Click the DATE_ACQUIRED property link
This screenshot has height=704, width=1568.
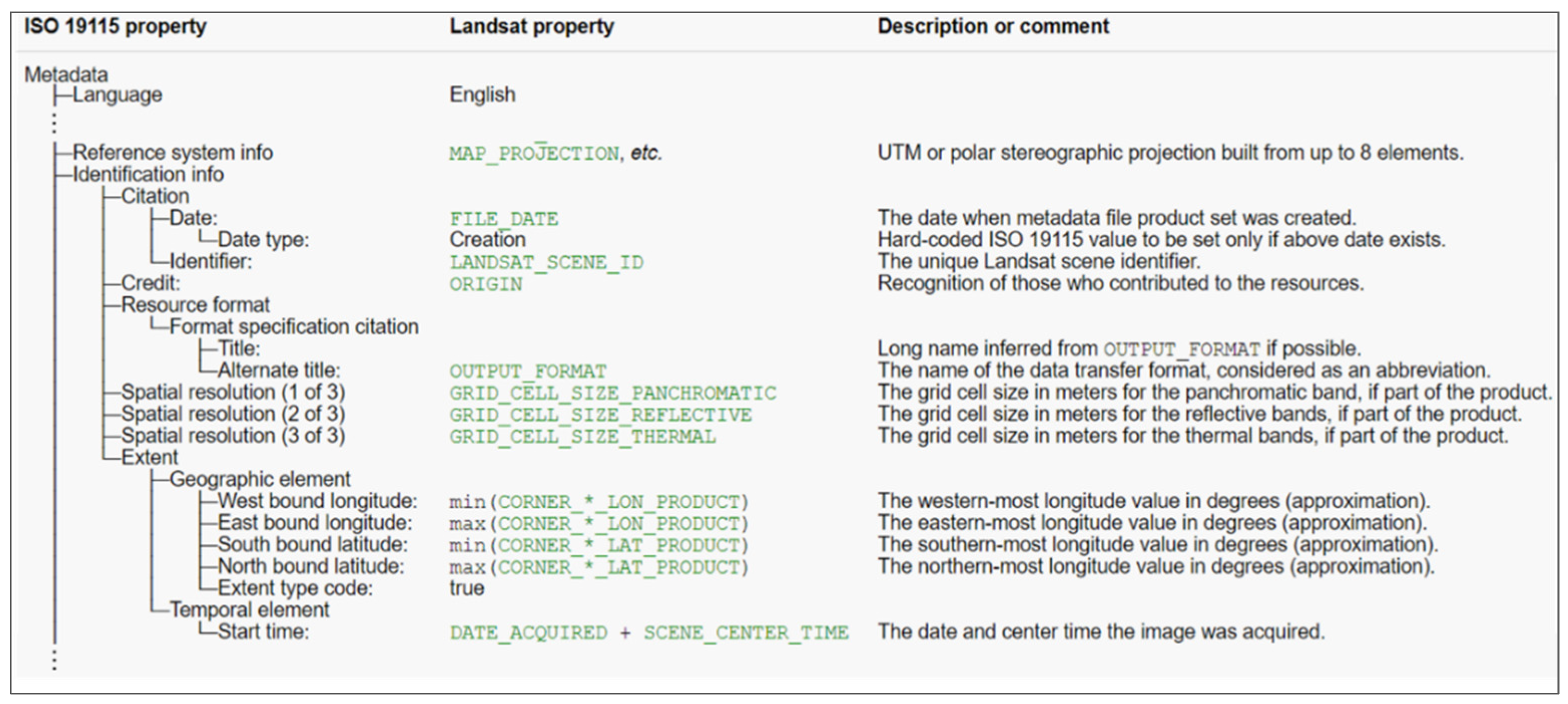[528, 633]
